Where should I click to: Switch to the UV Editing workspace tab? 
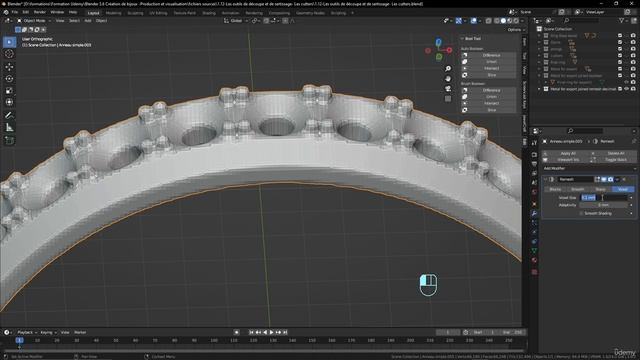point(158,13)
